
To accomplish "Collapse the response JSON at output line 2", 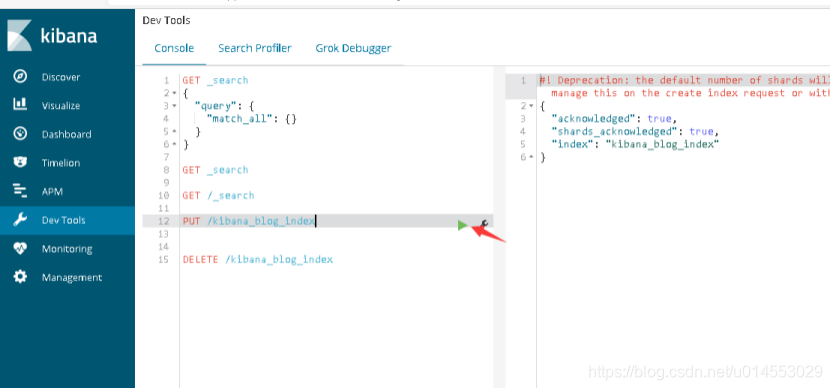I will (531, 106).
